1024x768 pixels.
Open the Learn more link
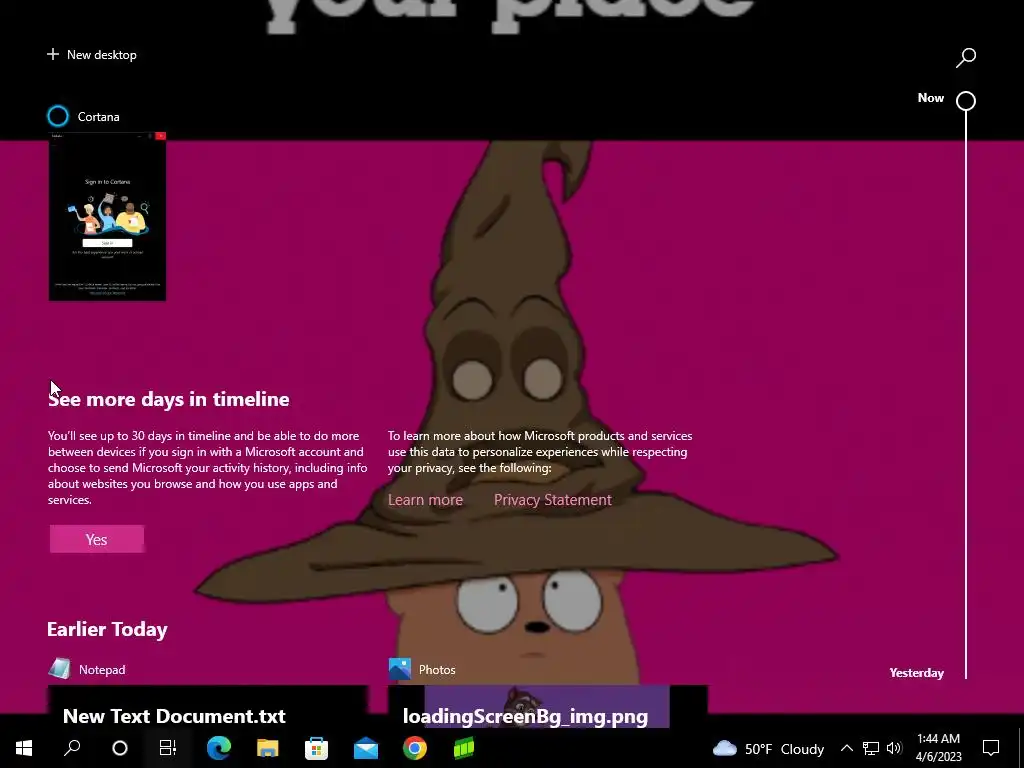point(425,500)
